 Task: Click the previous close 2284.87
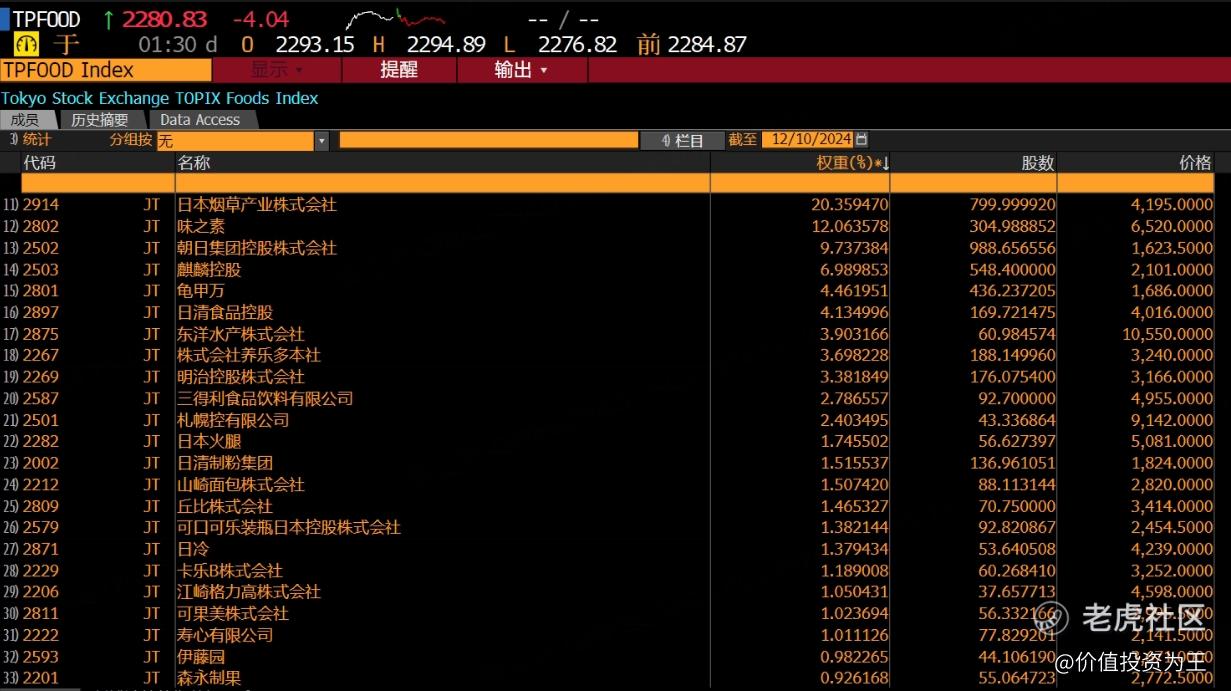(707, 44)
